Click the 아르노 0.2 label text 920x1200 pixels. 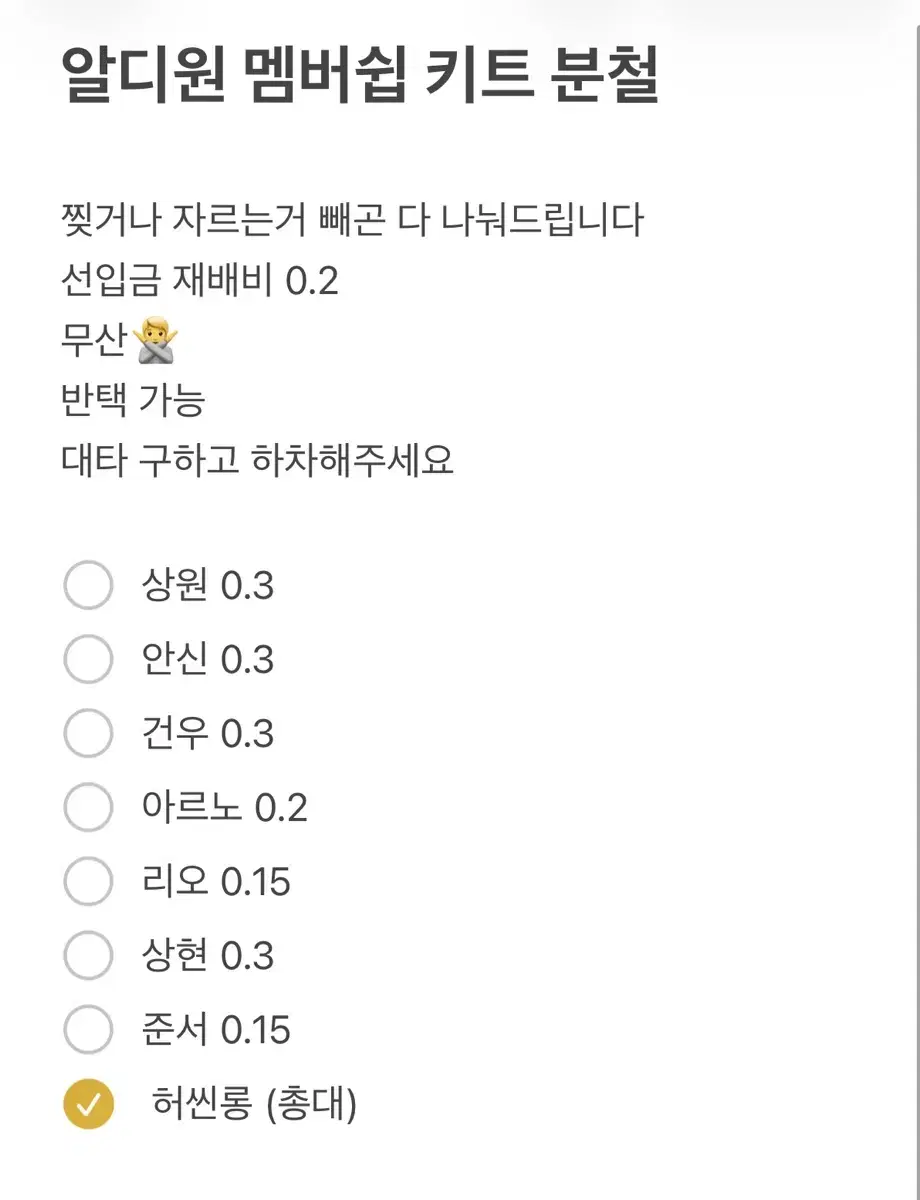(225, 808)
